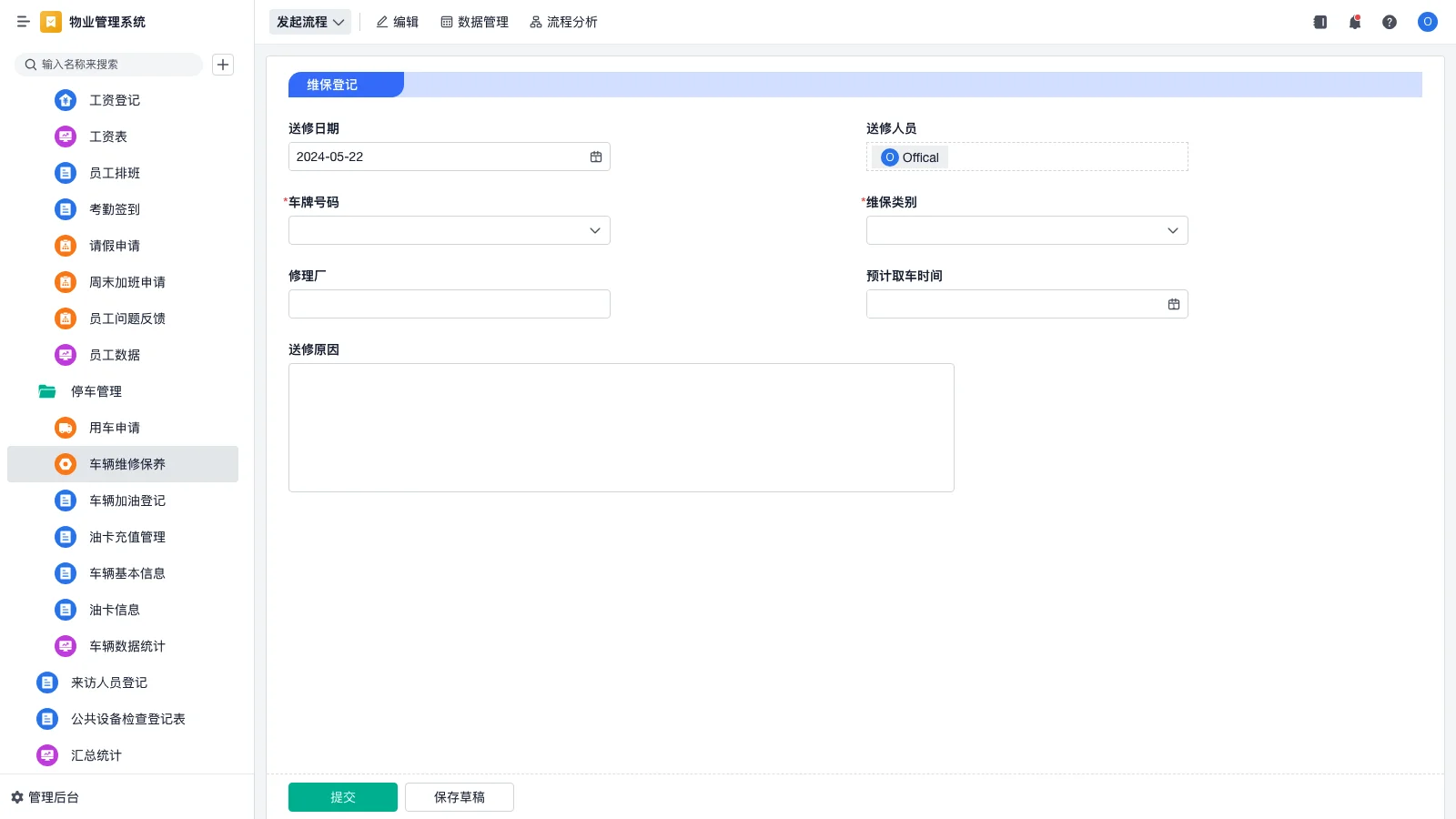The image size is (1456, 819).
Task: Click the notification bell icon
Action: 1354,22
